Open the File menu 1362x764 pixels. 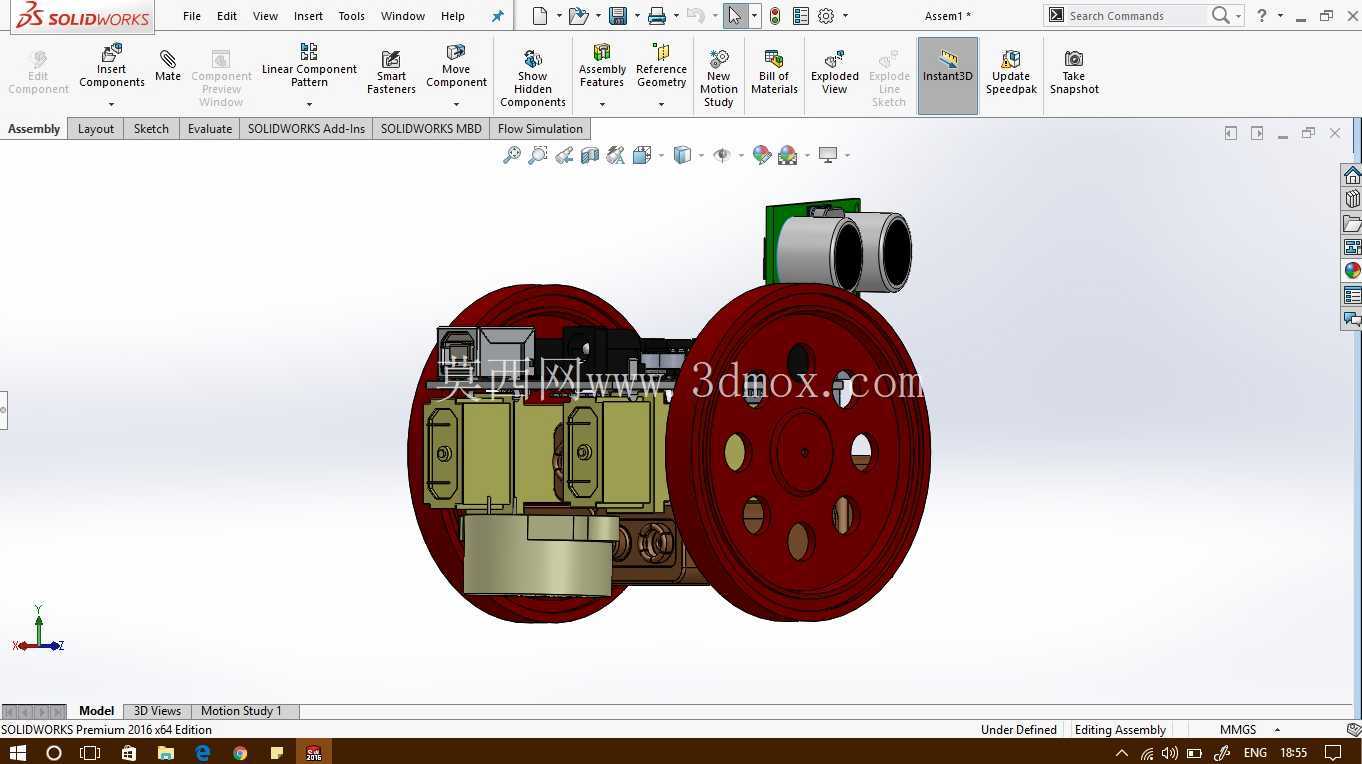[x=192, y=16]
